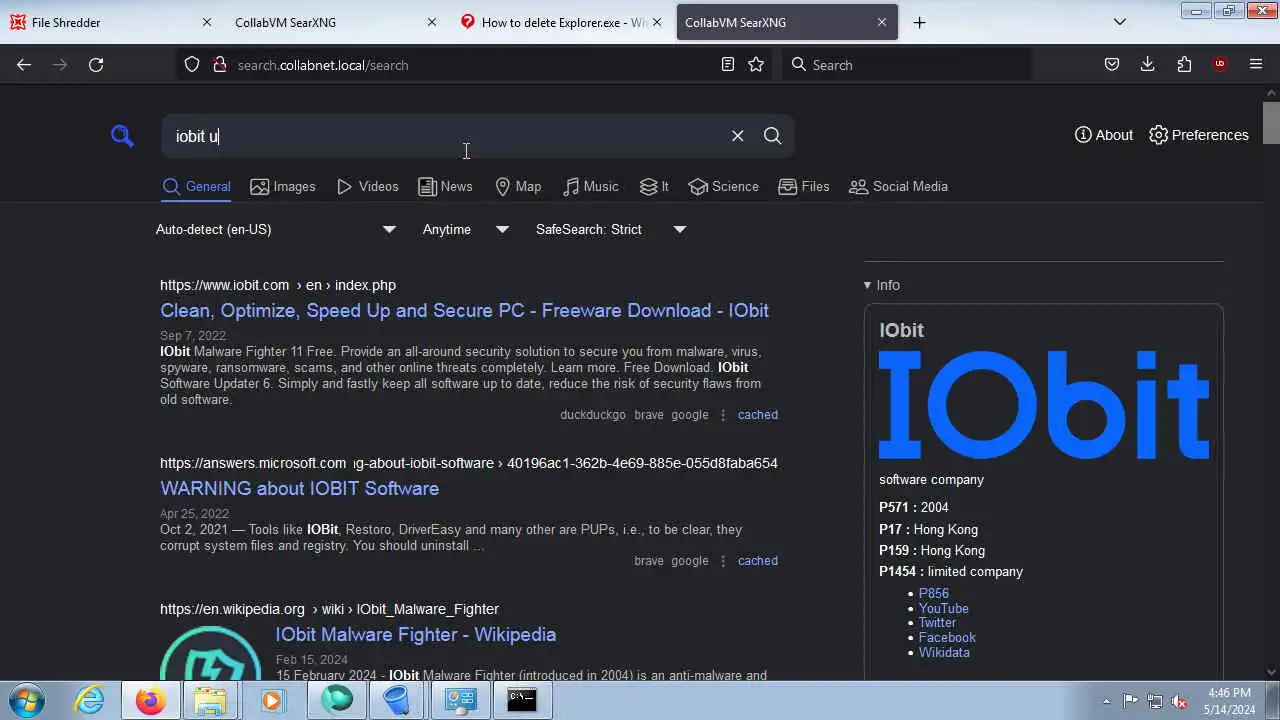Open Twitter link in info box
1280x720 pixels.
click(937, 622)
